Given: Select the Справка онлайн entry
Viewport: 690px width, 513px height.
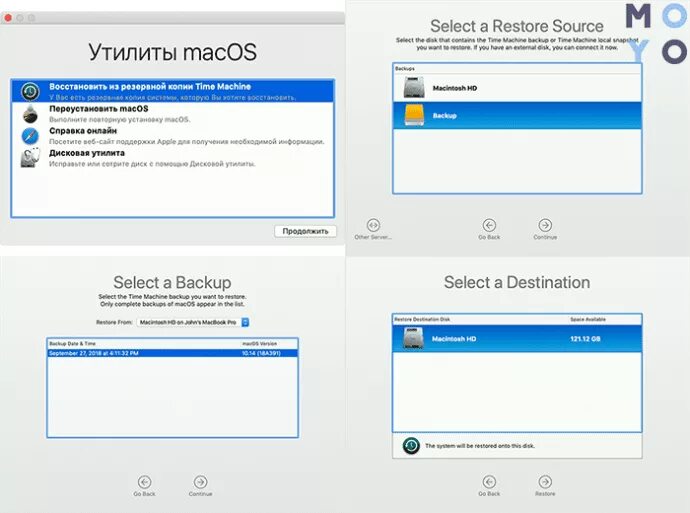Looking at the screenshot, I should point(172,136).
